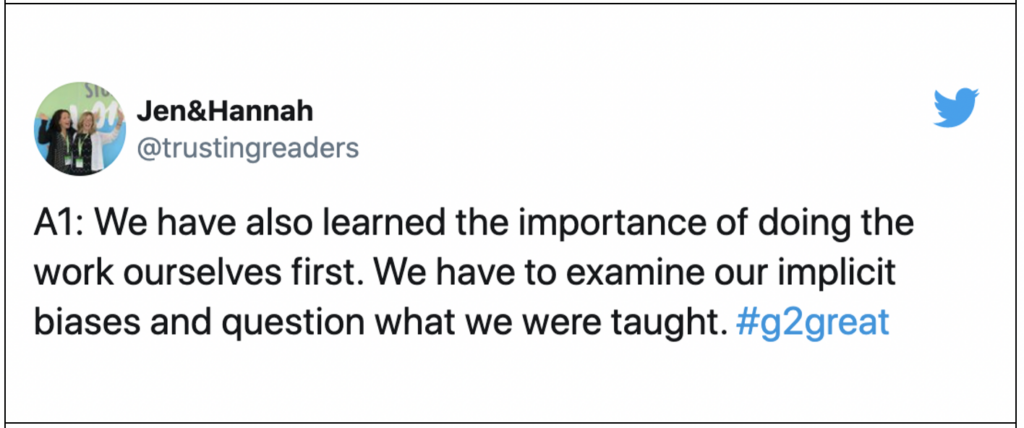Click the blue Twitter bird logo
Screen dimensions: 1024x428
pyautogui.click(x=955, y=108)
